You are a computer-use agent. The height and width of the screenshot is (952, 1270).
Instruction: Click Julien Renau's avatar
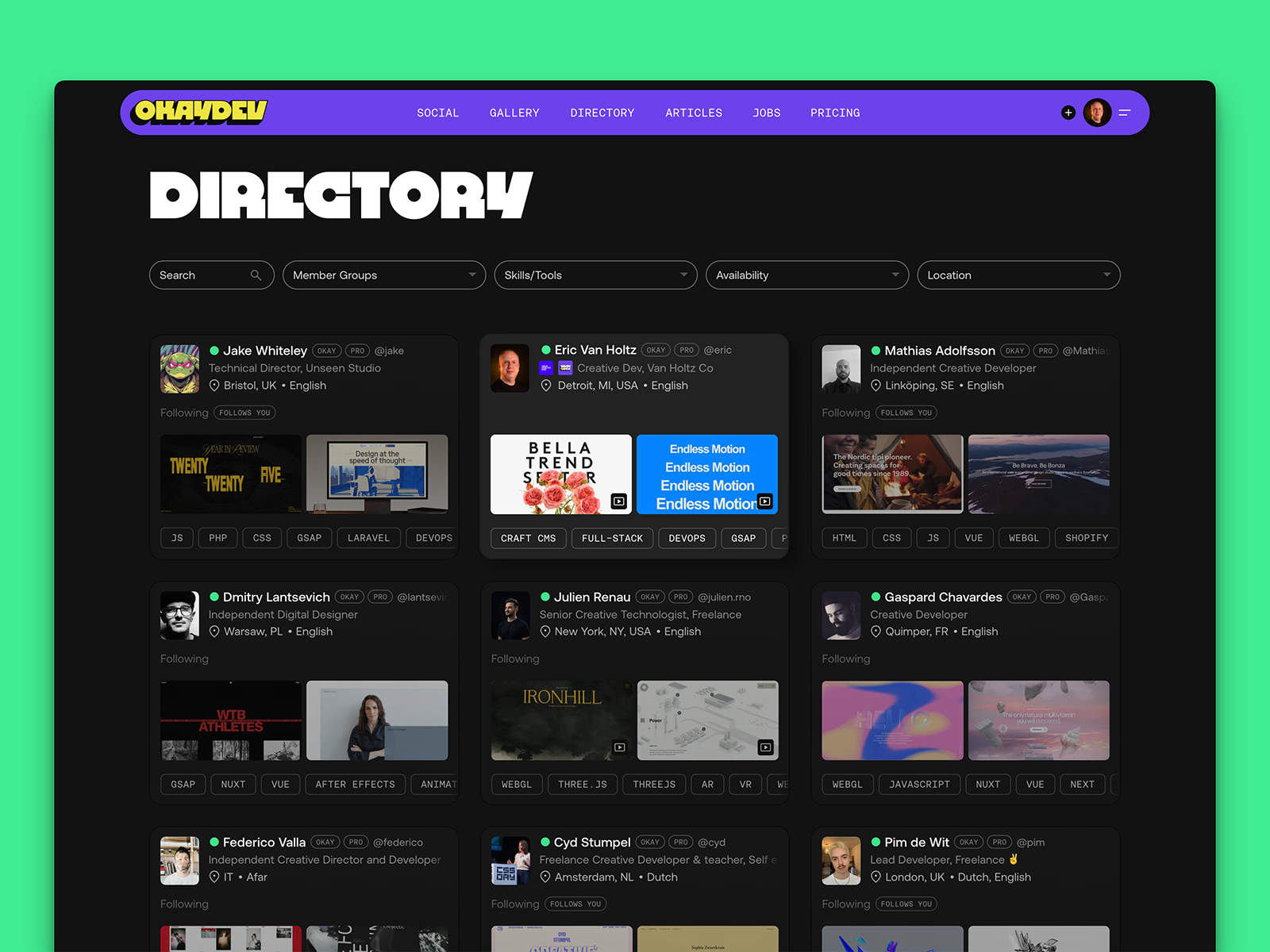pos(510,616)
